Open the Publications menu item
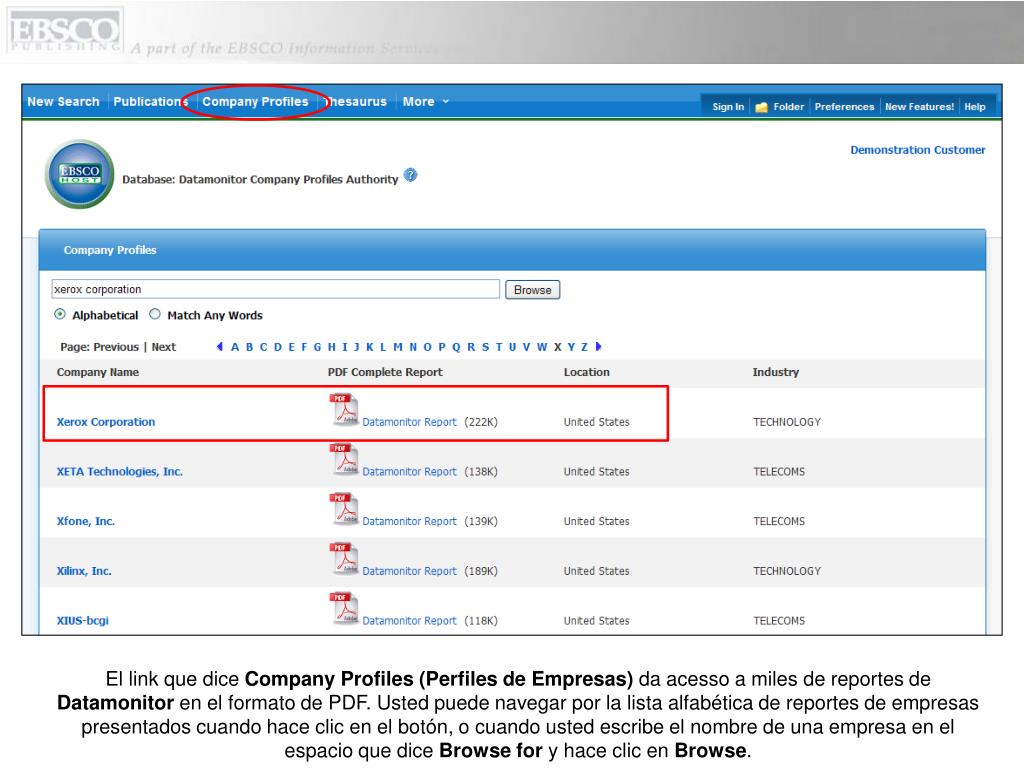This screenshot has height=768, width=1024. tap(151, 102)
